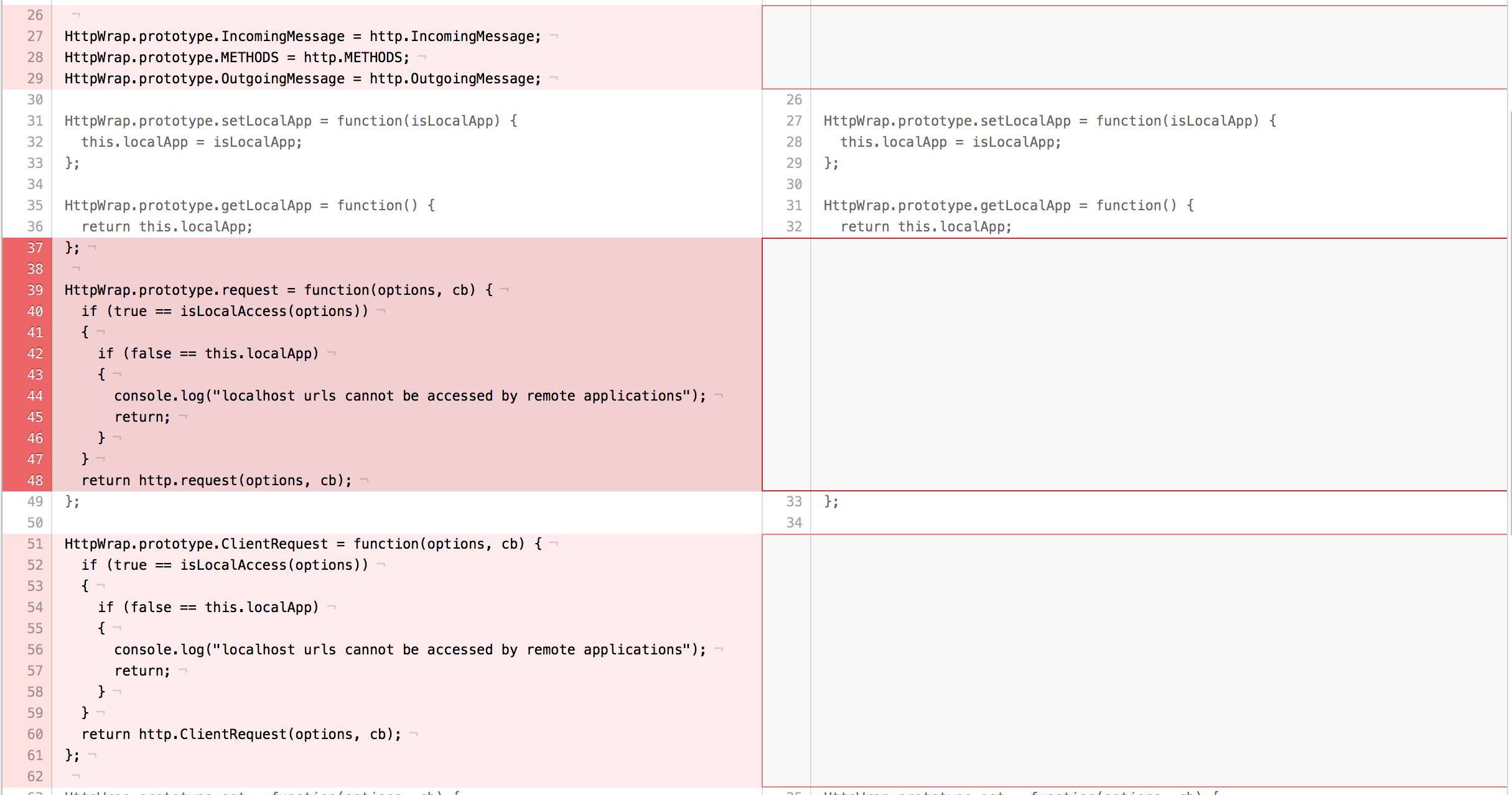This screenshot has width=1512, height=795.
Task: Click line number 37 in left gutter
Action: click(x=35, y=248)
